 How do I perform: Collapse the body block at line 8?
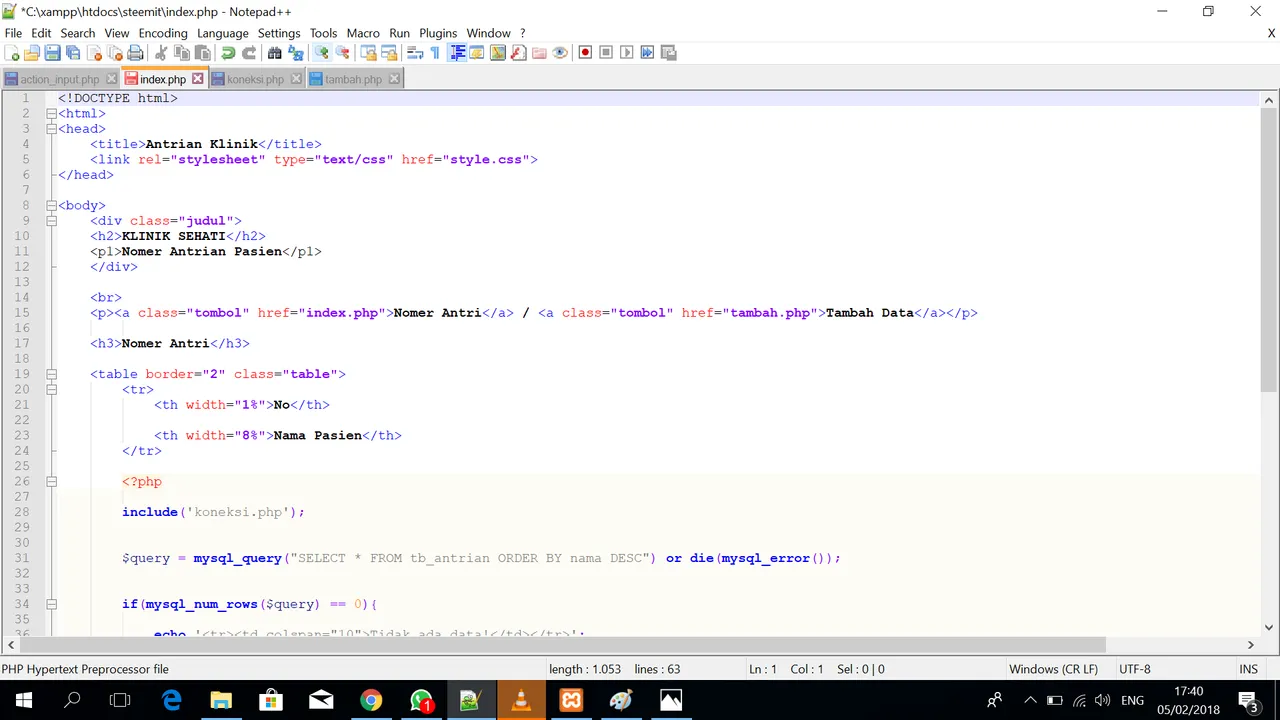[51, 206]
